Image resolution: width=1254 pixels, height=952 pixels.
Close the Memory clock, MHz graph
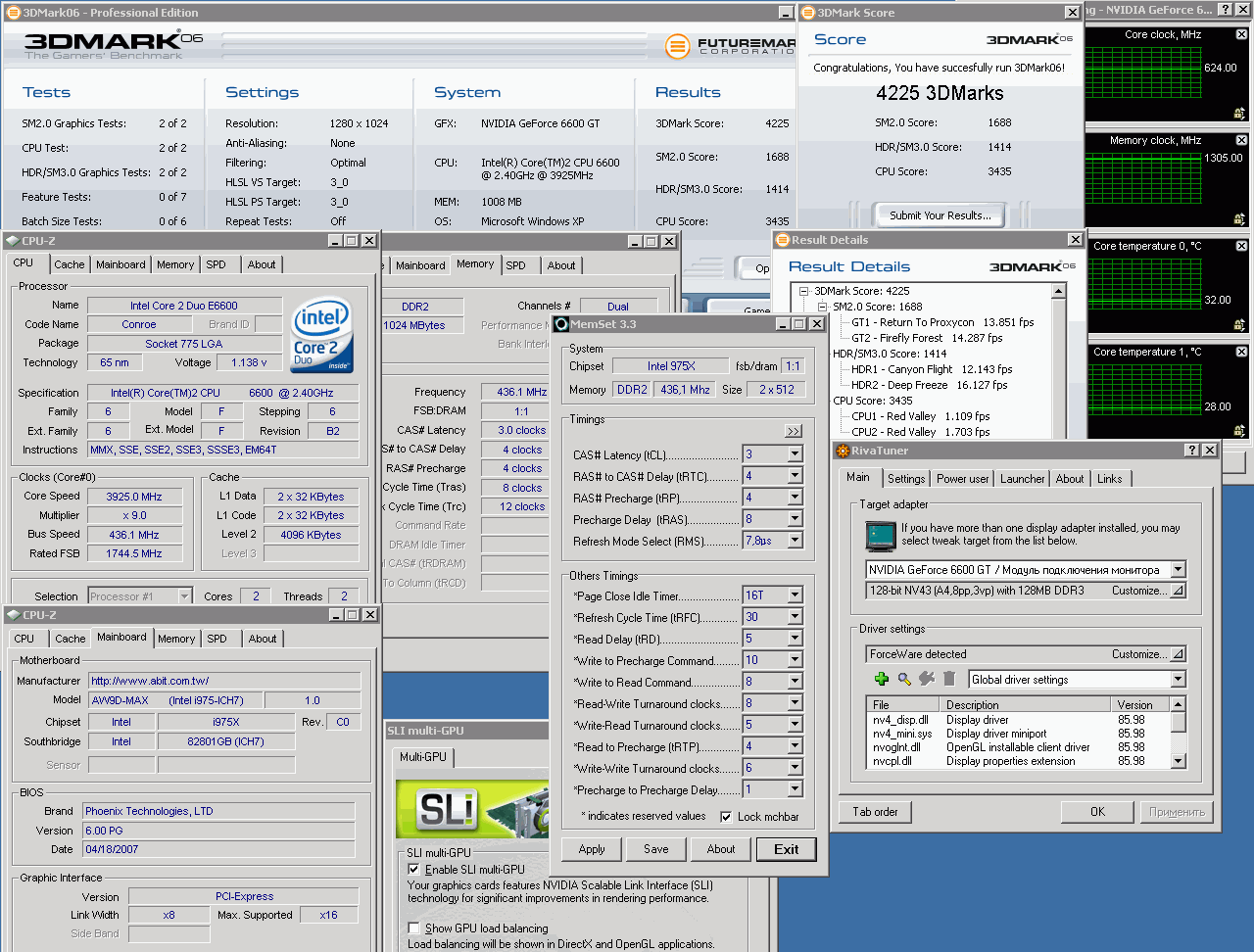tap(1241, 140)
